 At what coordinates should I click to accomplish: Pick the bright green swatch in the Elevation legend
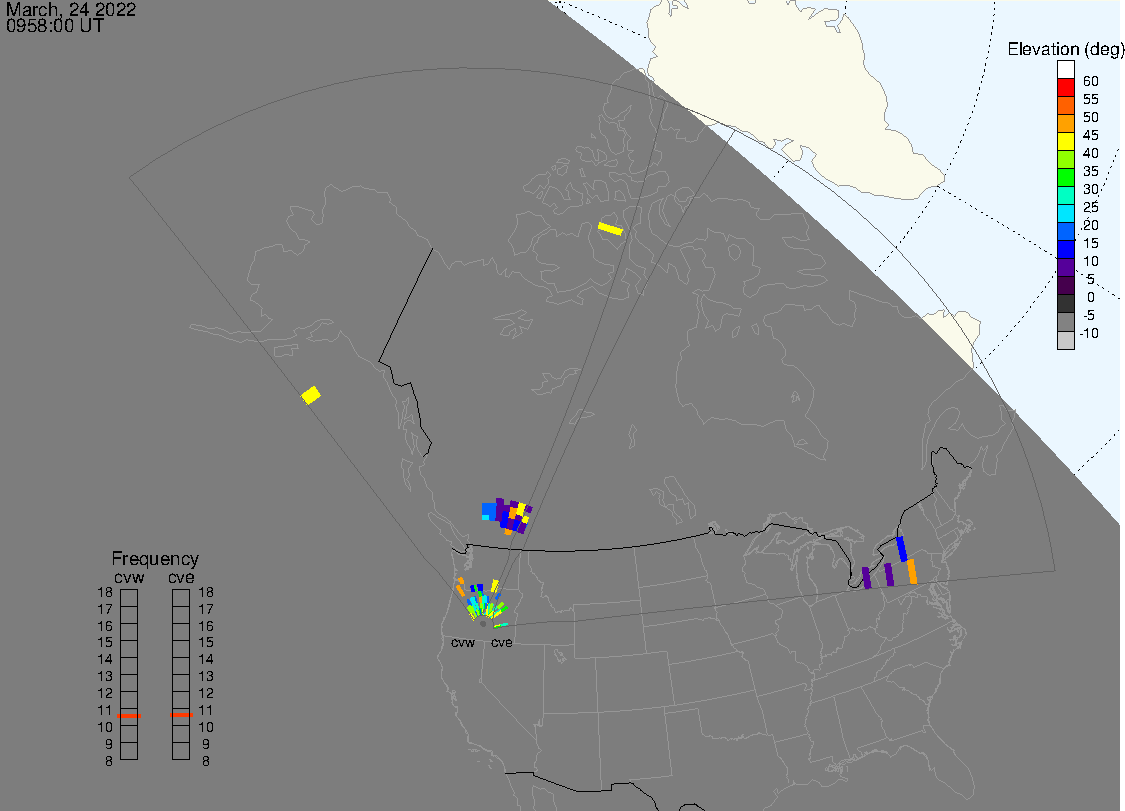click(1065, 178)
